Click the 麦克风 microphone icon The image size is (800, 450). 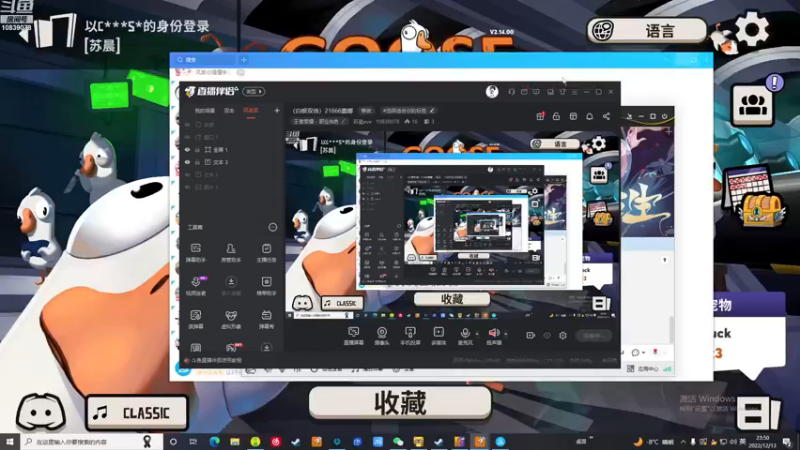[x=465, y=335]
